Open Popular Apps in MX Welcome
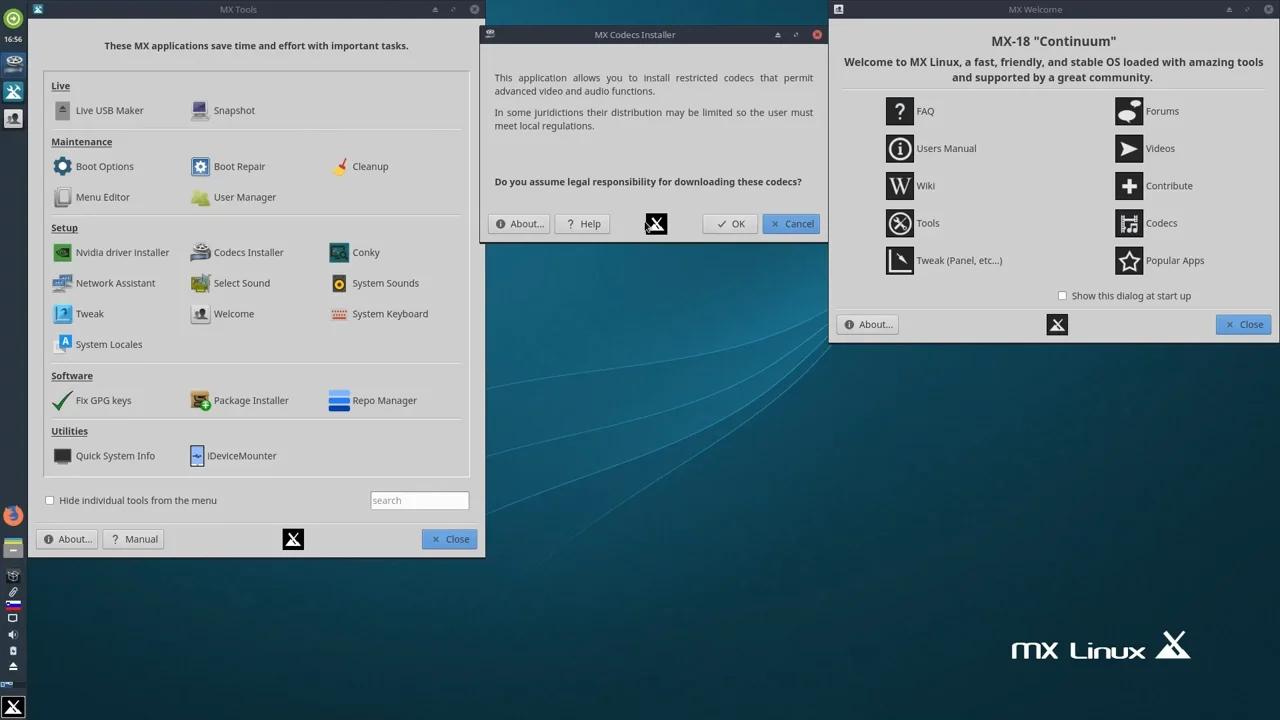The height and width of the screenshot is (720, 1280). pyautogui.click(x=1174, y=260)
